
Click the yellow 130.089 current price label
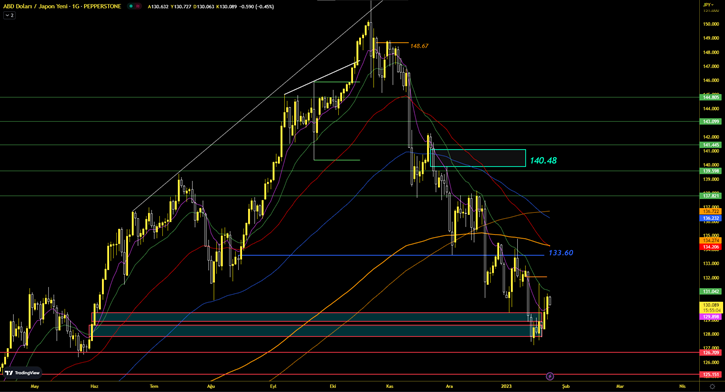coord(711,307)
